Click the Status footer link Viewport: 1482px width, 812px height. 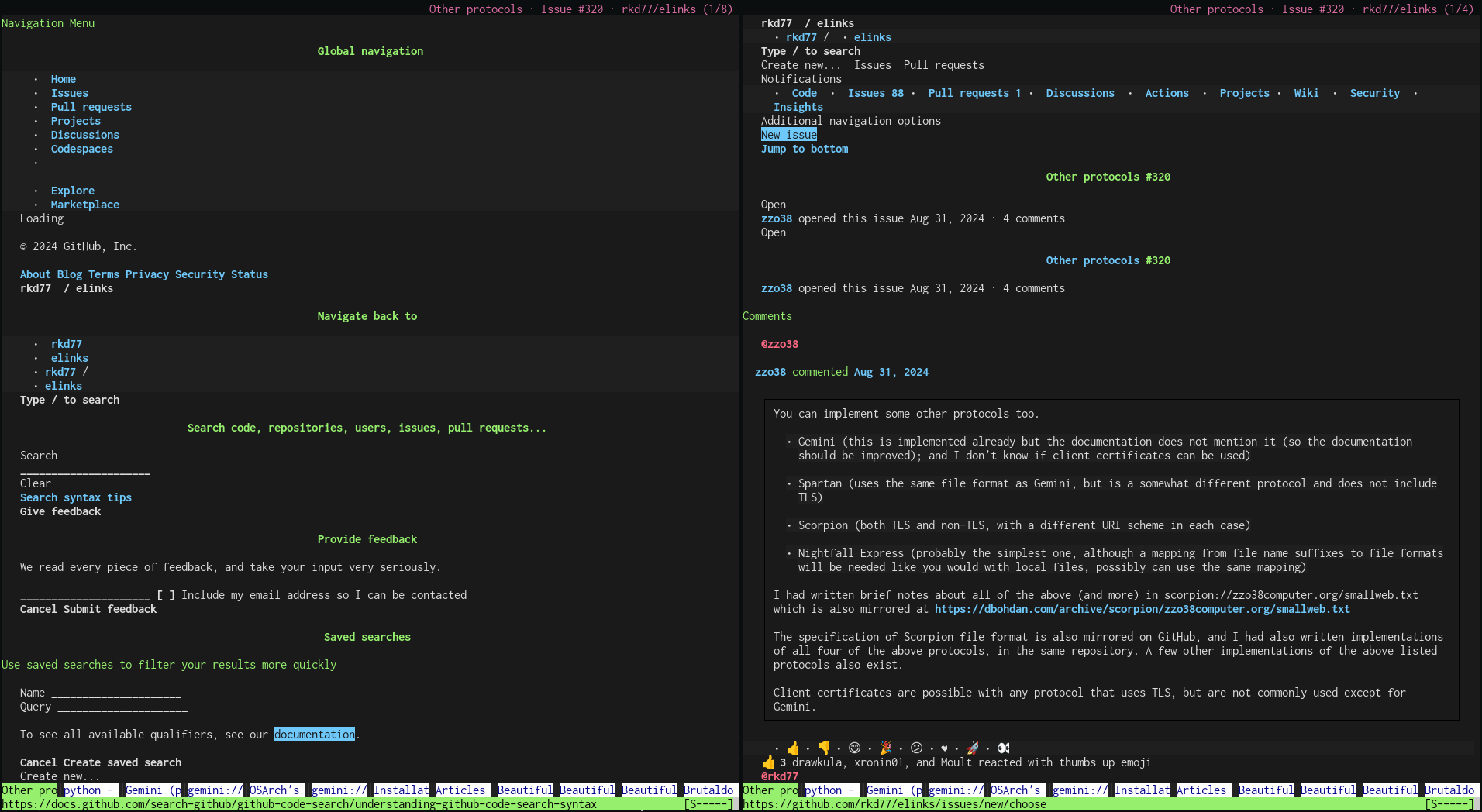point(250,274)
